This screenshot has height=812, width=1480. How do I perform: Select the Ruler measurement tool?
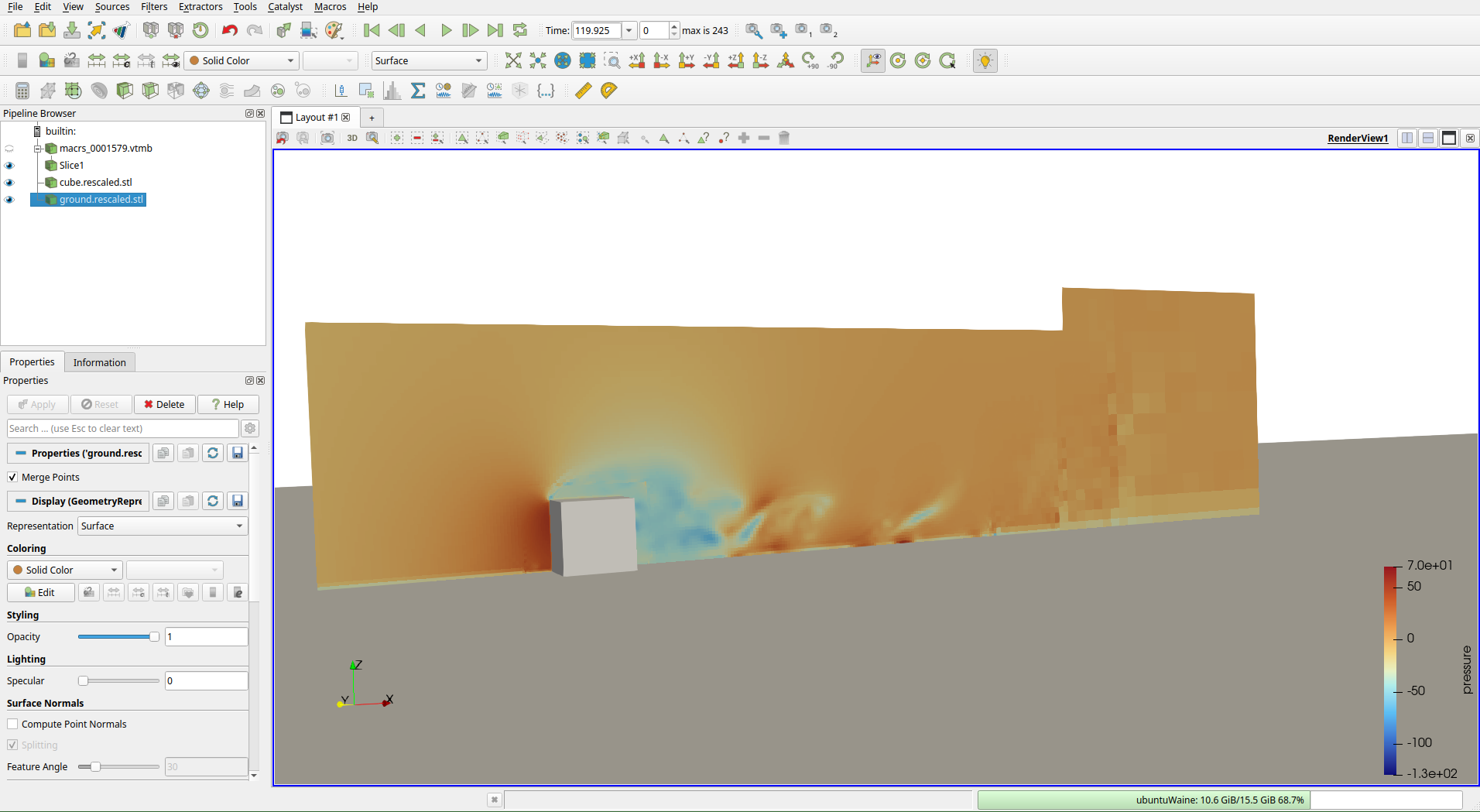point(582,91)
